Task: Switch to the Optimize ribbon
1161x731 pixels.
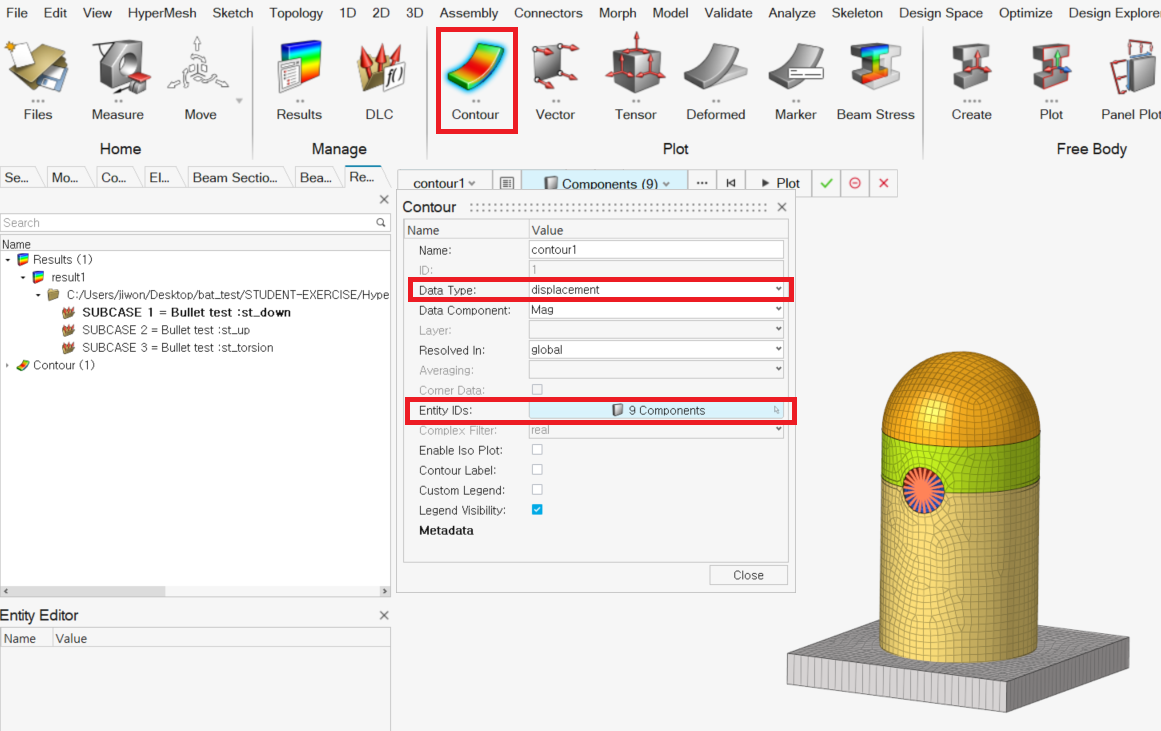Action: pos(1025,13)
